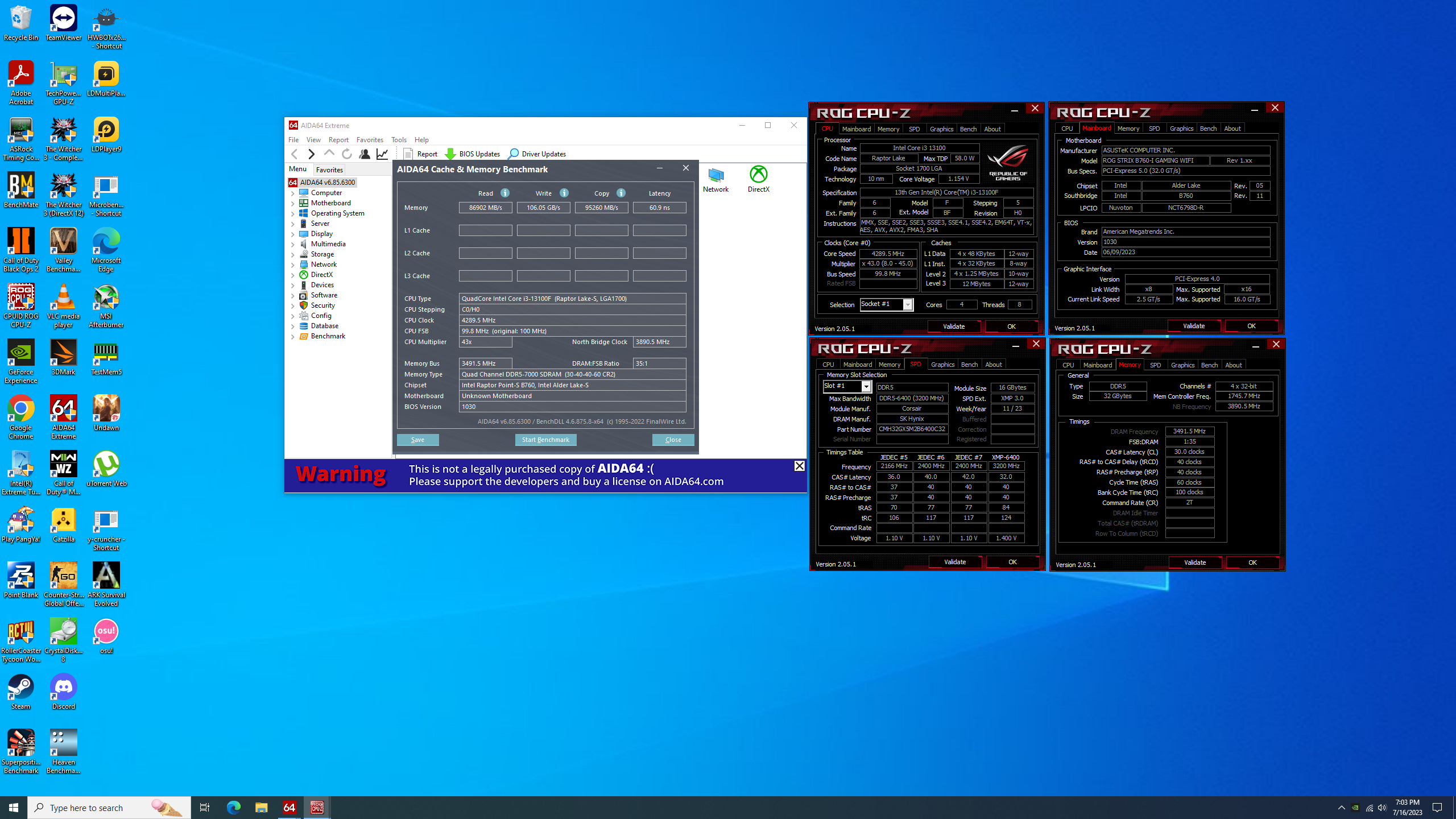1456x819 pixels.
Task: Open the AIDA64 Tools menu
Action: point(399,139)
